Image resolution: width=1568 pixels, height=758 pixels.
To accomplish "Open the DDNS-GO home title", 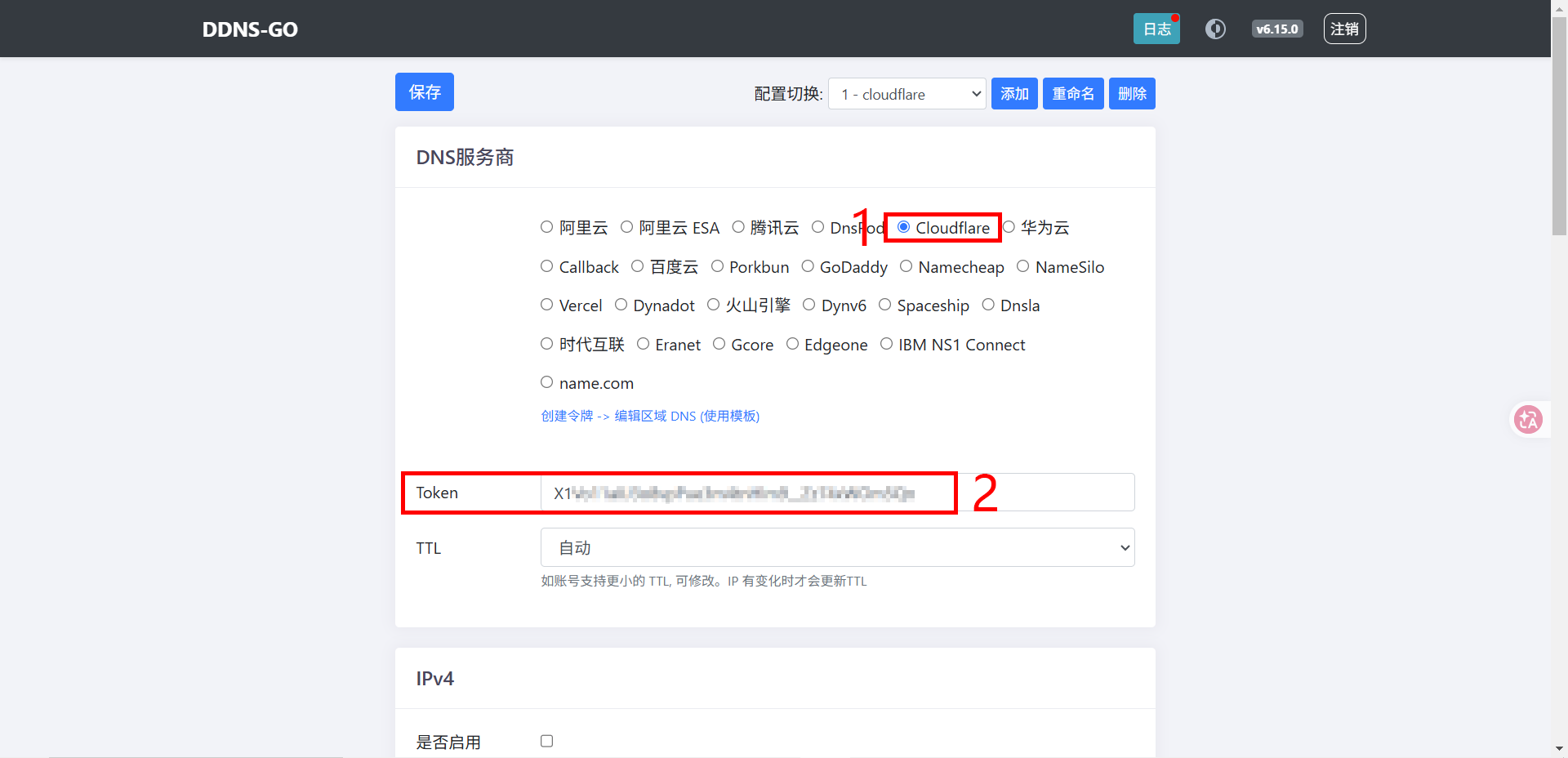I will click(250, 29).
